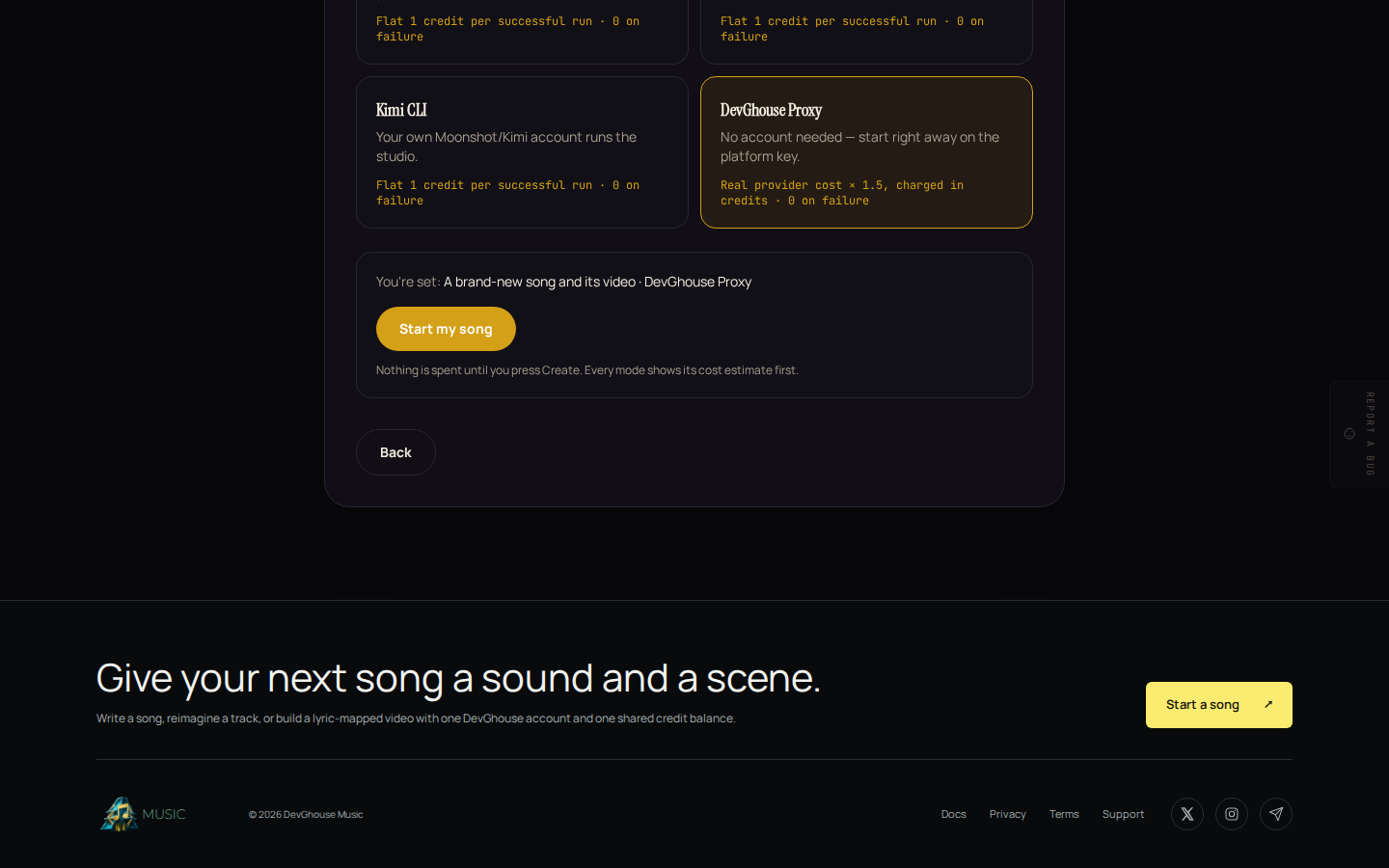Click the '© 2026 DevGhouse Music' text

tap(306, 814)
